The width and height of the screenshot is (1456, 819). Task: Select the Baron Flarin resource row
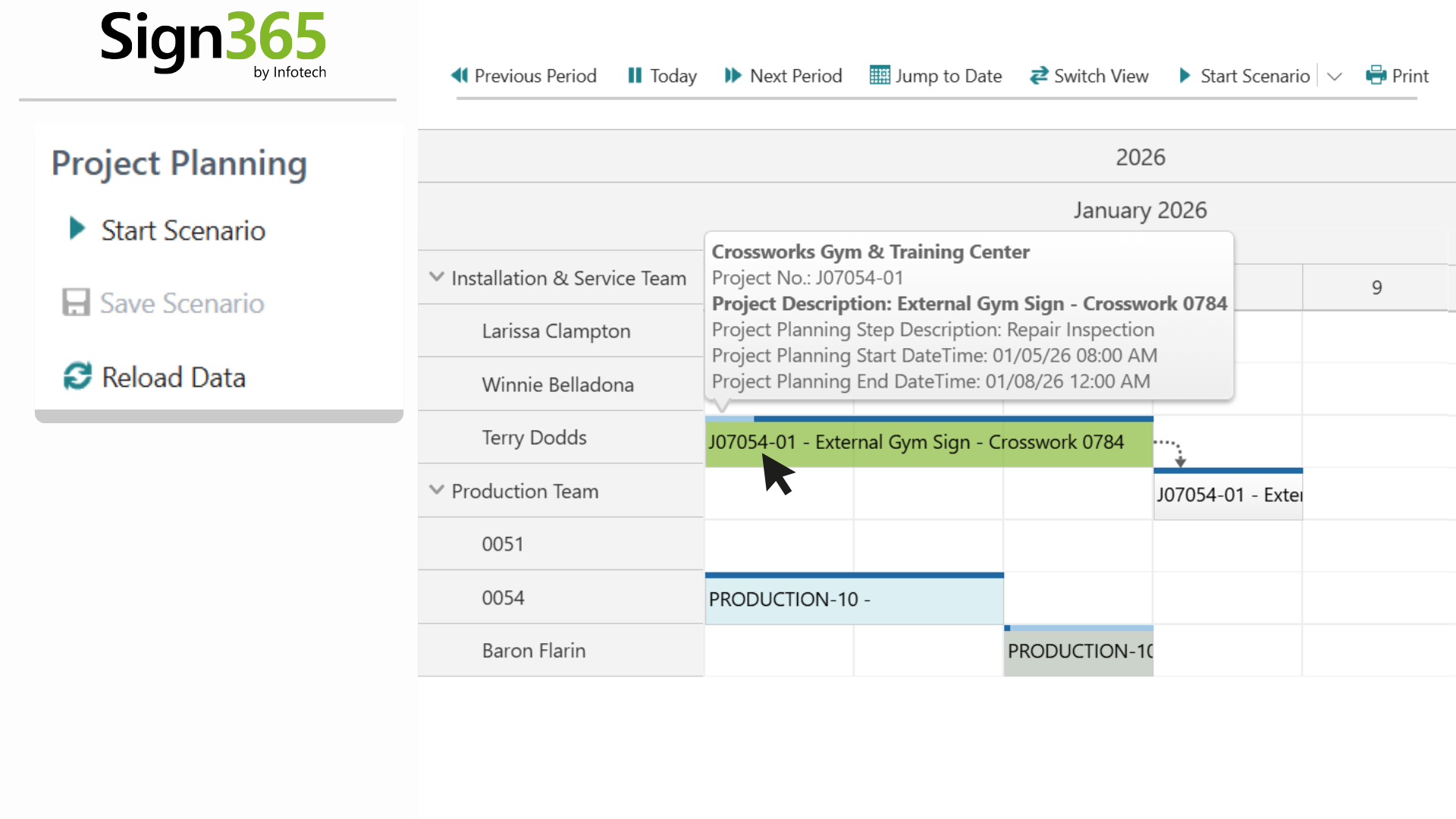tap(534, 651)
